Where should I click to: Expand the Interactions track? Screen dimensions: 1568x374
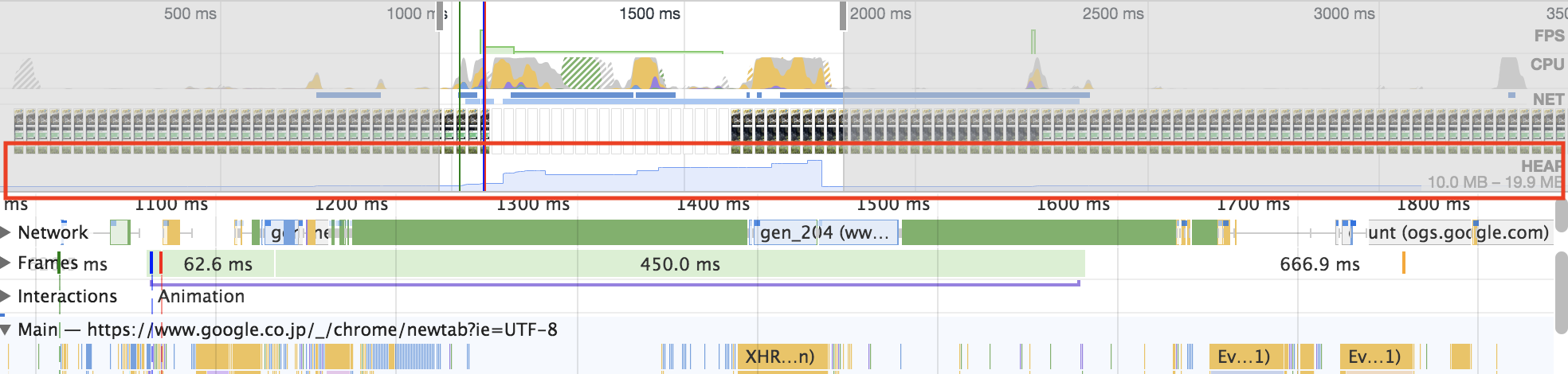point(6,296)
